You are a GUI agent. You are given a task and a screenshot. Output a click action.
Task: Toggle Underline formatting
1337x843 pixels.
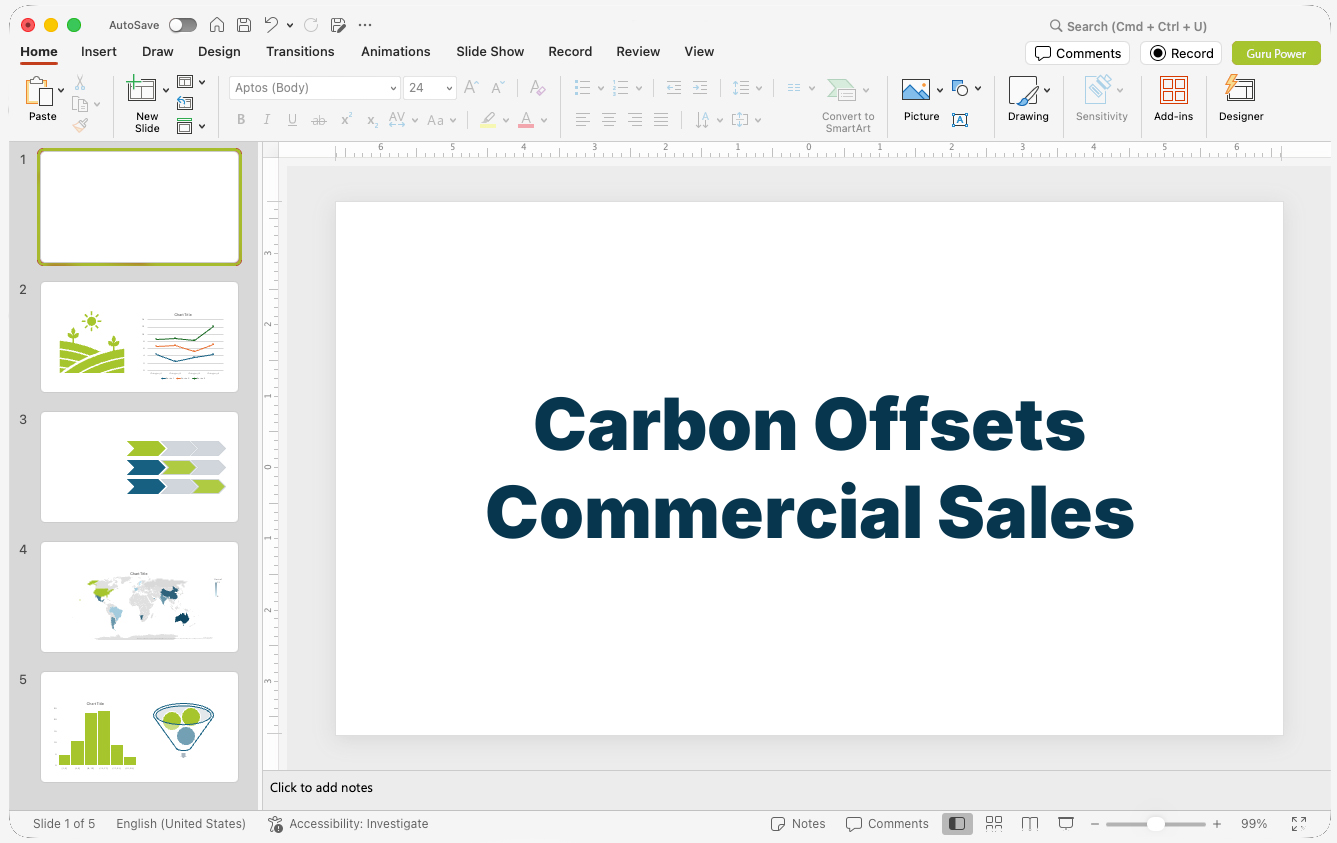(292, 120)
